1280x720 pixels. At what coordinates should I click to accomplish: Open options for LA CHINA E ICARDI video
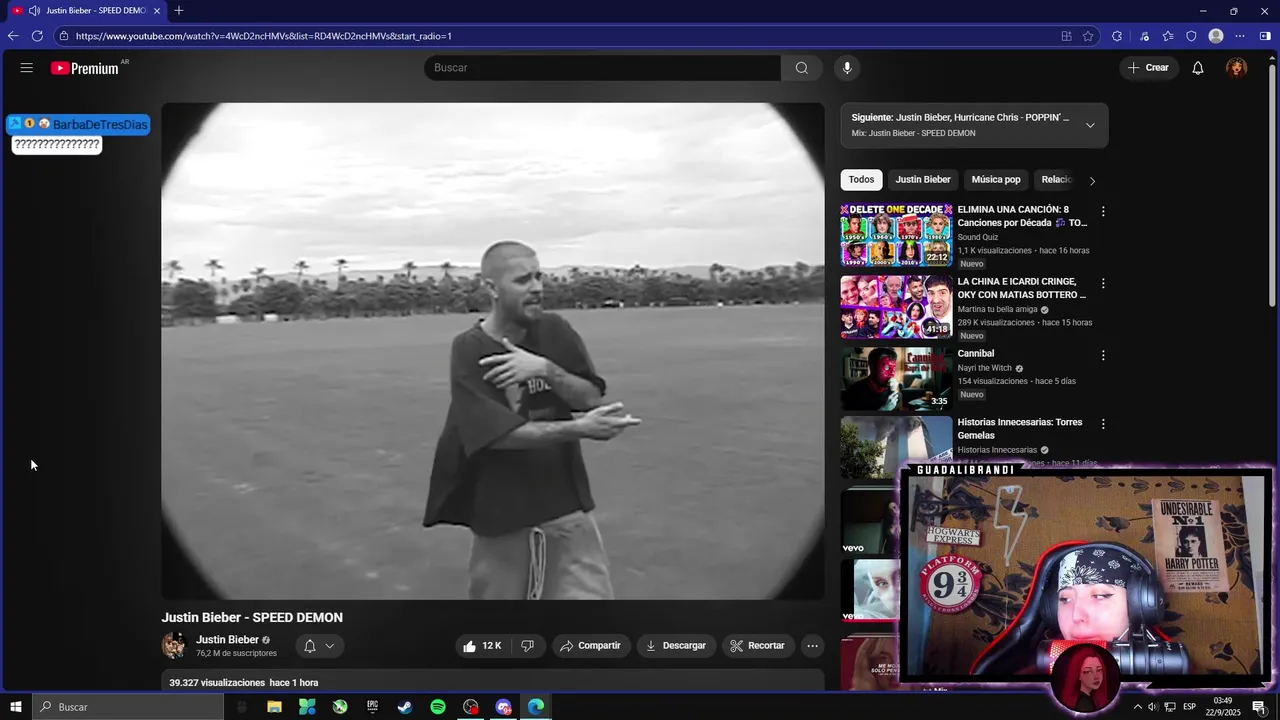[1103, 284]
